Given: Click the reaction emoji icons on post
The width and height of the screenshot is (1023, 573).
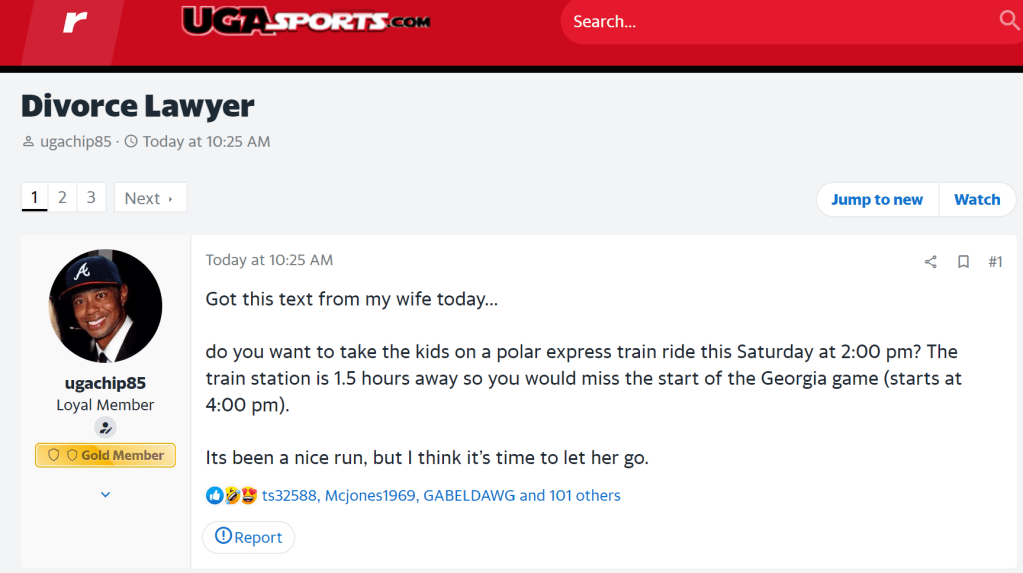Looking at the screenshot, I should (x=232, y=495).
